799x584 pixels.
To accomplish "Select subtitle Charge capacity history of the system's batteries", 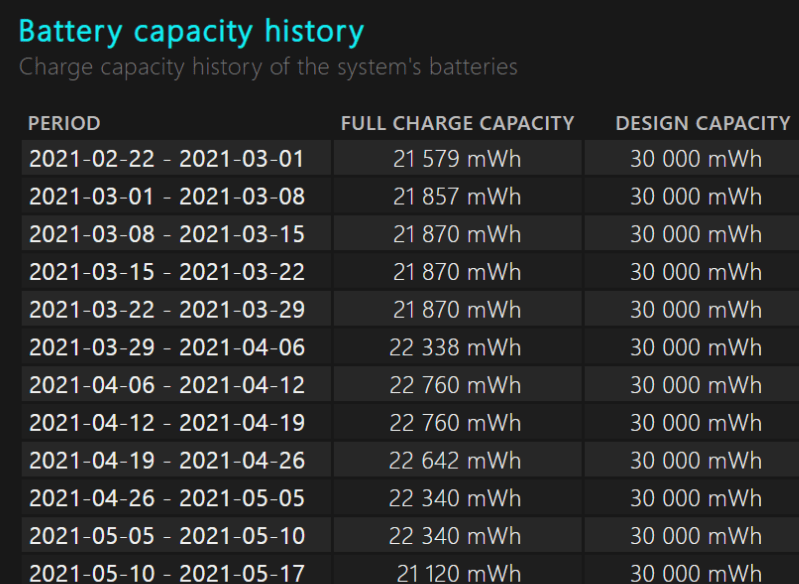I will click(x=268, y=67).
